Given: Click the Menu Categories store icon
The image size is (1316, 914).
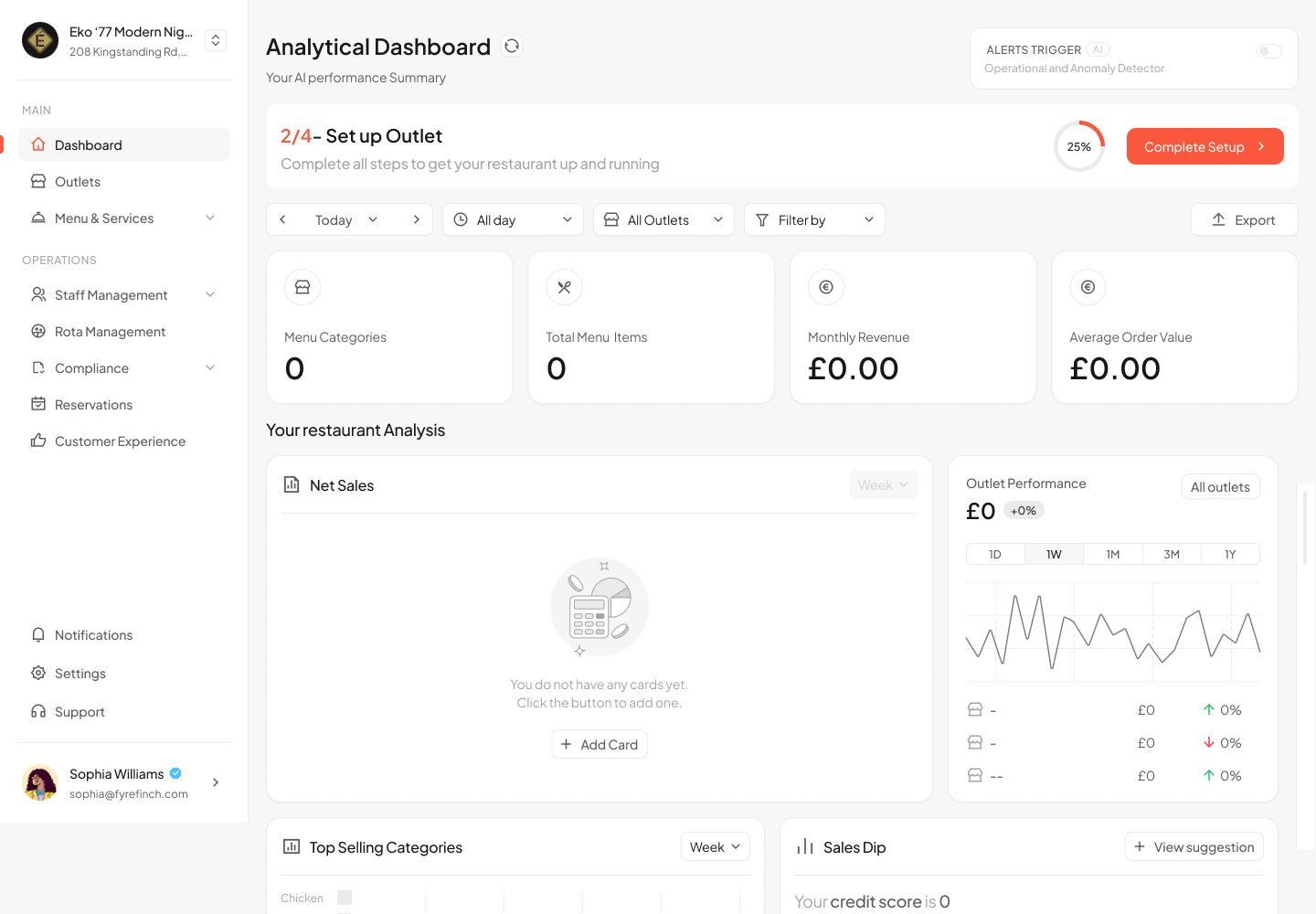Looking at the screenshot, I should 302,287.
